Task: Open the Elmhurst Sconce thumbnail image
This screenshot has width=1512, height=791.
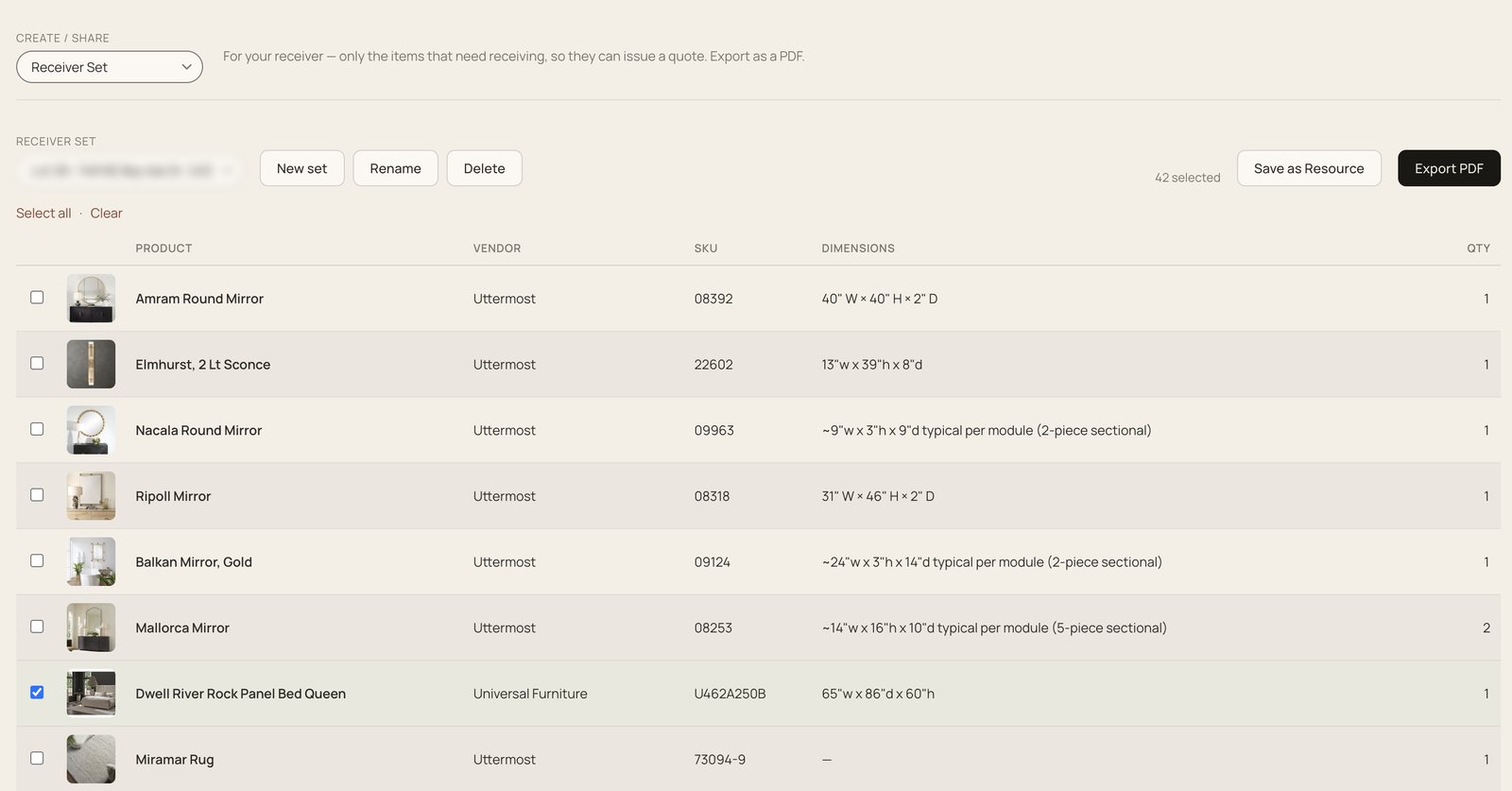Action: click(x=92, y=365)
